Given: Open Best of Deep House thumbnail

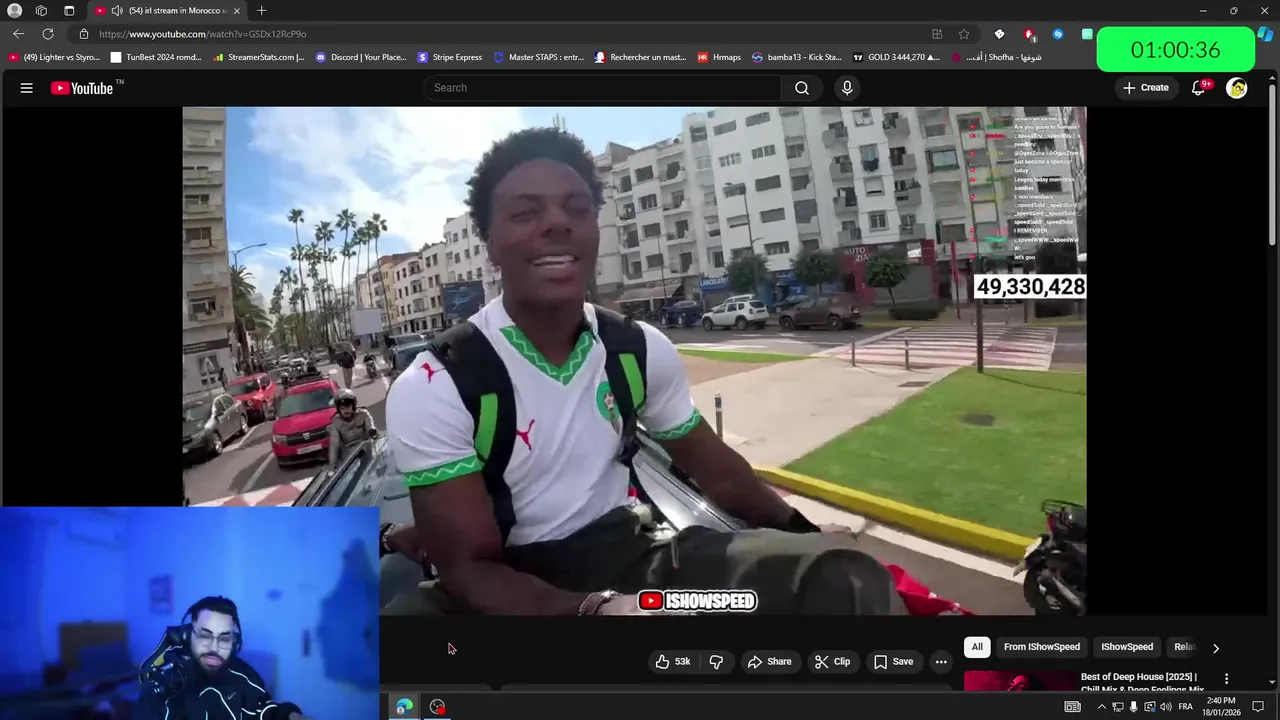Looking at the screenshot, I should tap(1018, 682).
